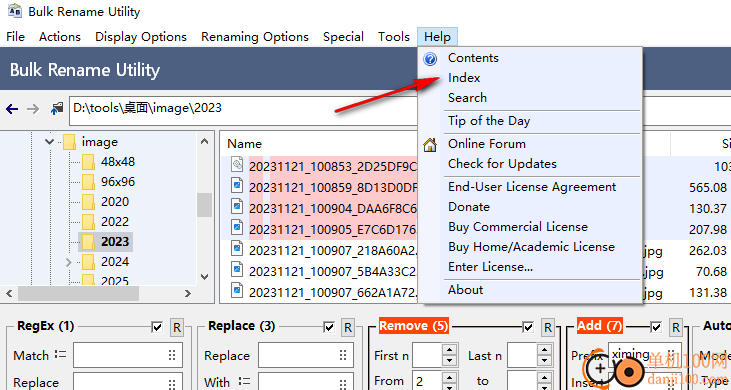Click file icon of 20231121_100907_662A1A72
The width and height of the screenshot is (731, 390).
pyautogui.click(x=238, y=290)
